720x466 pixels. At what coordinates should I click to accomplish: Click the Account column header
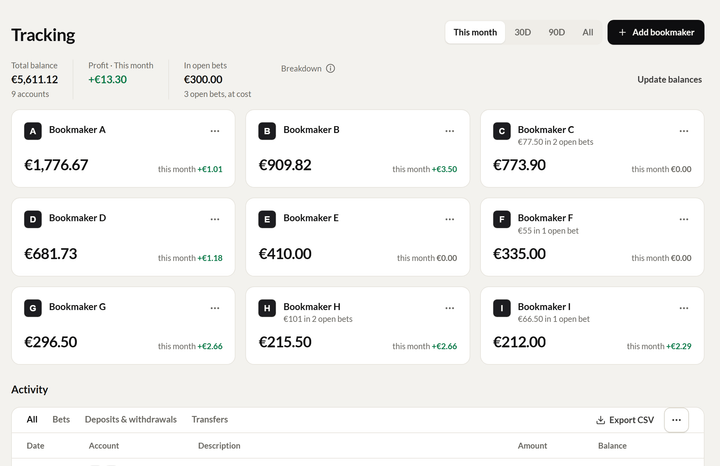pos(104,445)
